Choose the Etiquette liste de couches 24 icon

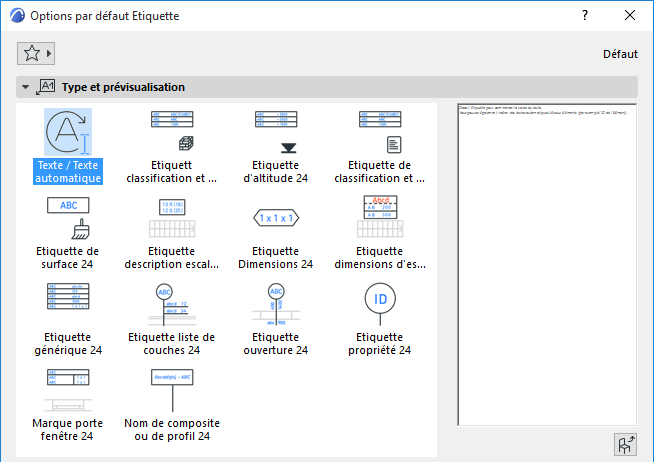(172, 304)
